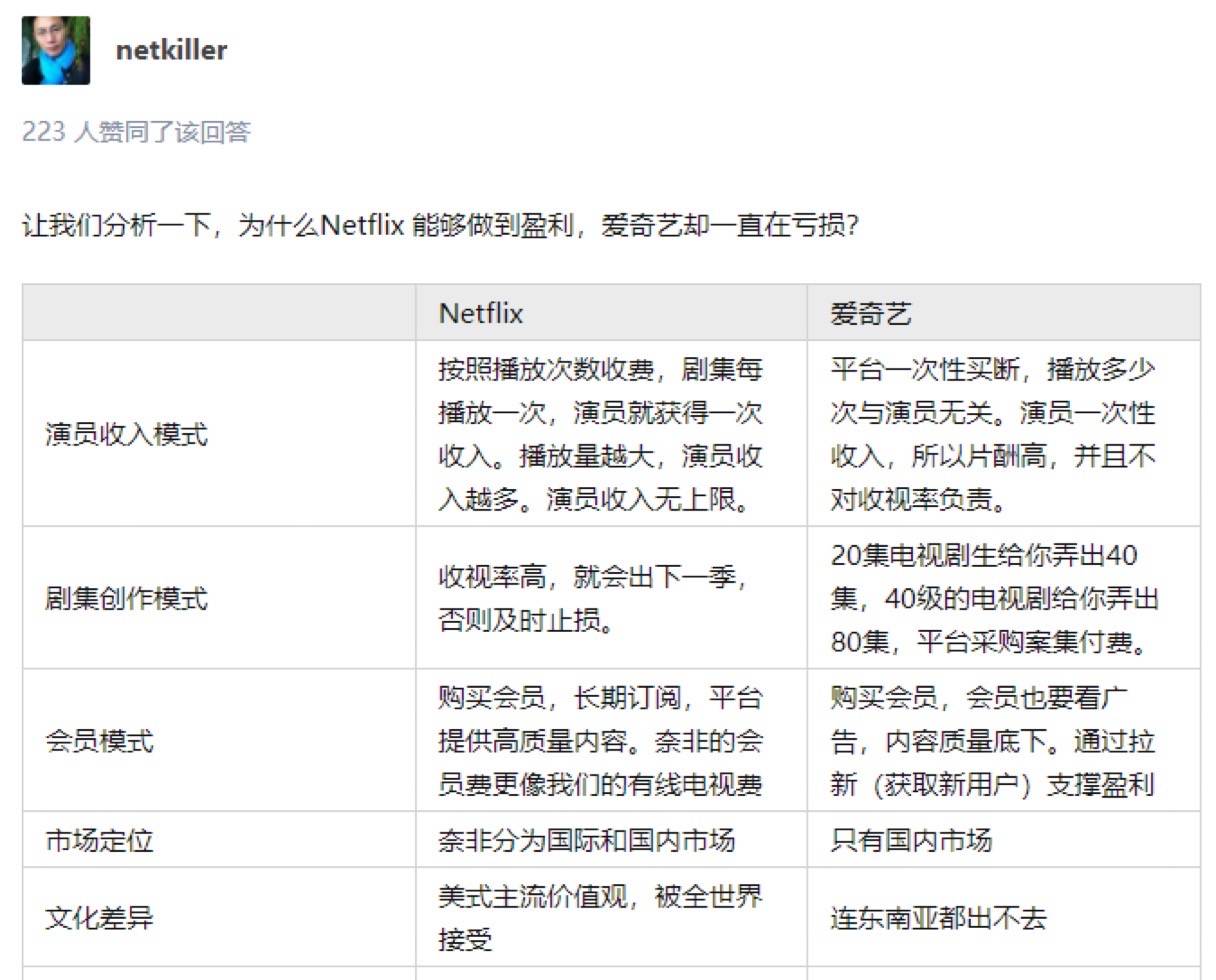
Task: Click the 会员模式 row label
Action: point(100,741)
